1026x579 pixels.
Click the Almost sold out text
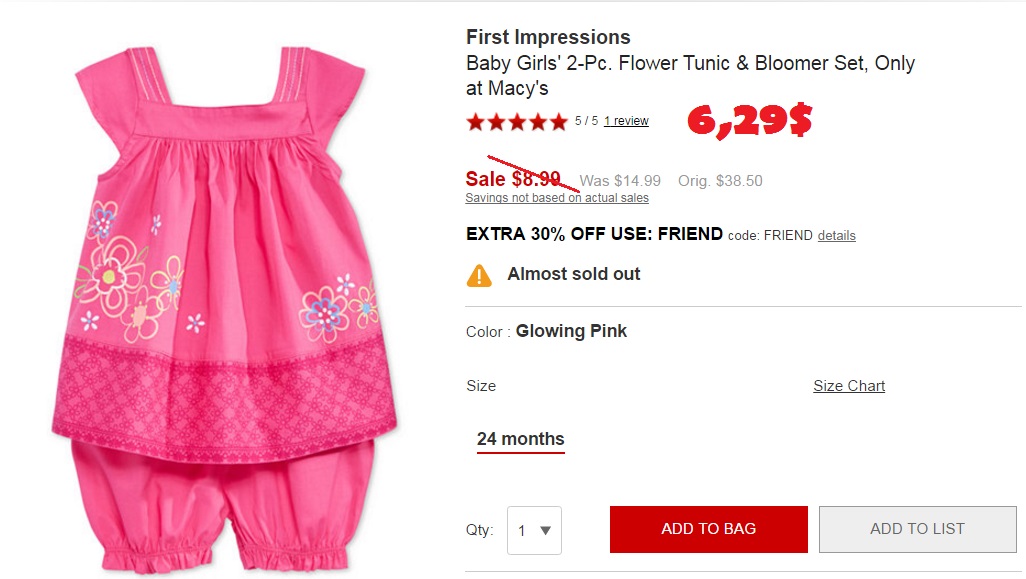point(574,274)
